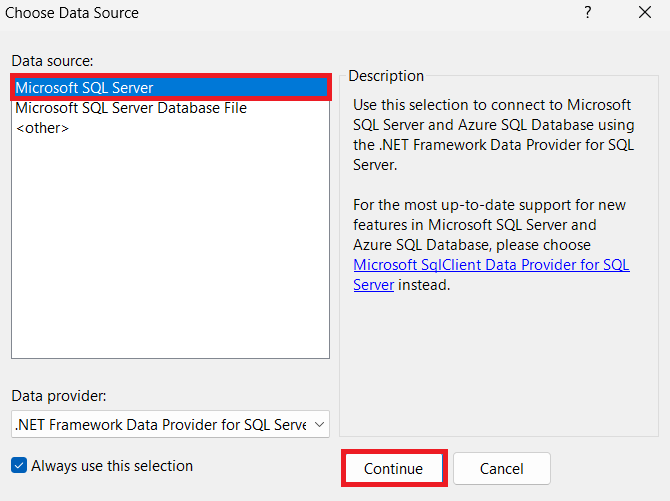Expand the Data provider chevron arrow
The width and height of the screenshot is (670, 501).
pyautogui.click(x=319, y=424)
